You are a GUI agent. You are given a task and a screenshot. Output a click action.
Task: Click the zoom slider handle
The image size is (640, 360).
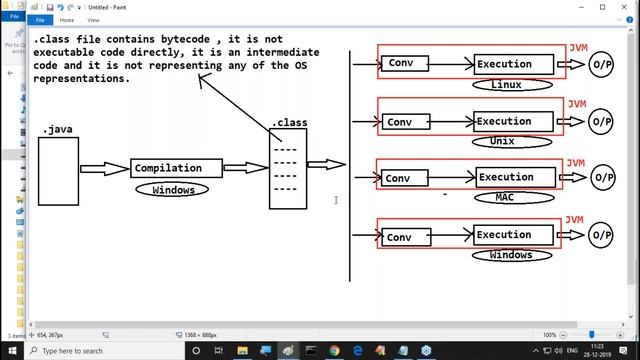coord(592,335)
